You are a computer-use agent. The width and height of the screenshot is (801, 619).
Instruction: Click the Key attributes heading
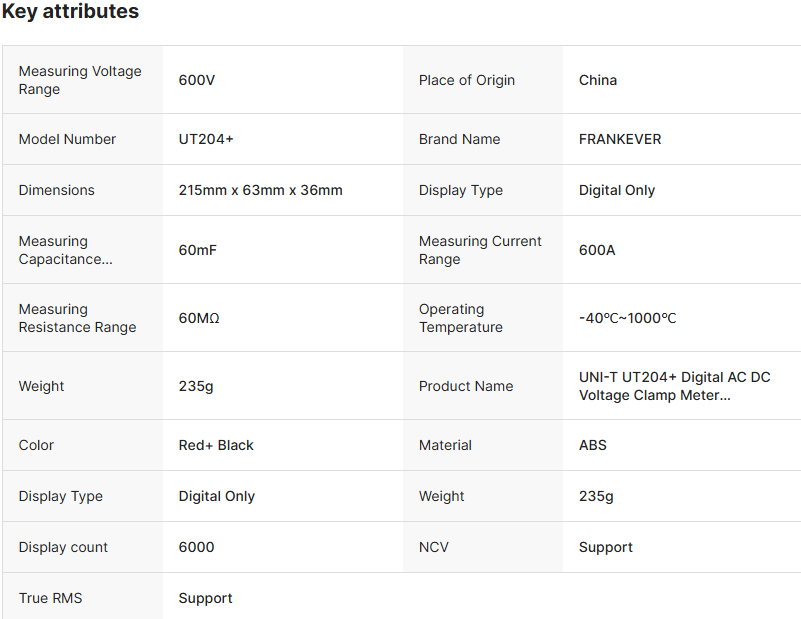70,12
